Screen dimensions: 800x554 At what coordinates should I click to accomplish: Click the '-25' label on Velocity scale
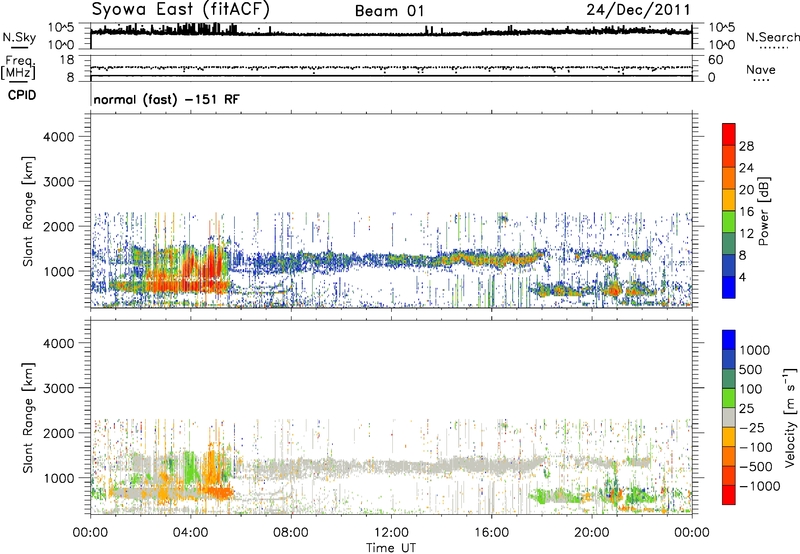(x=752, y=428)
